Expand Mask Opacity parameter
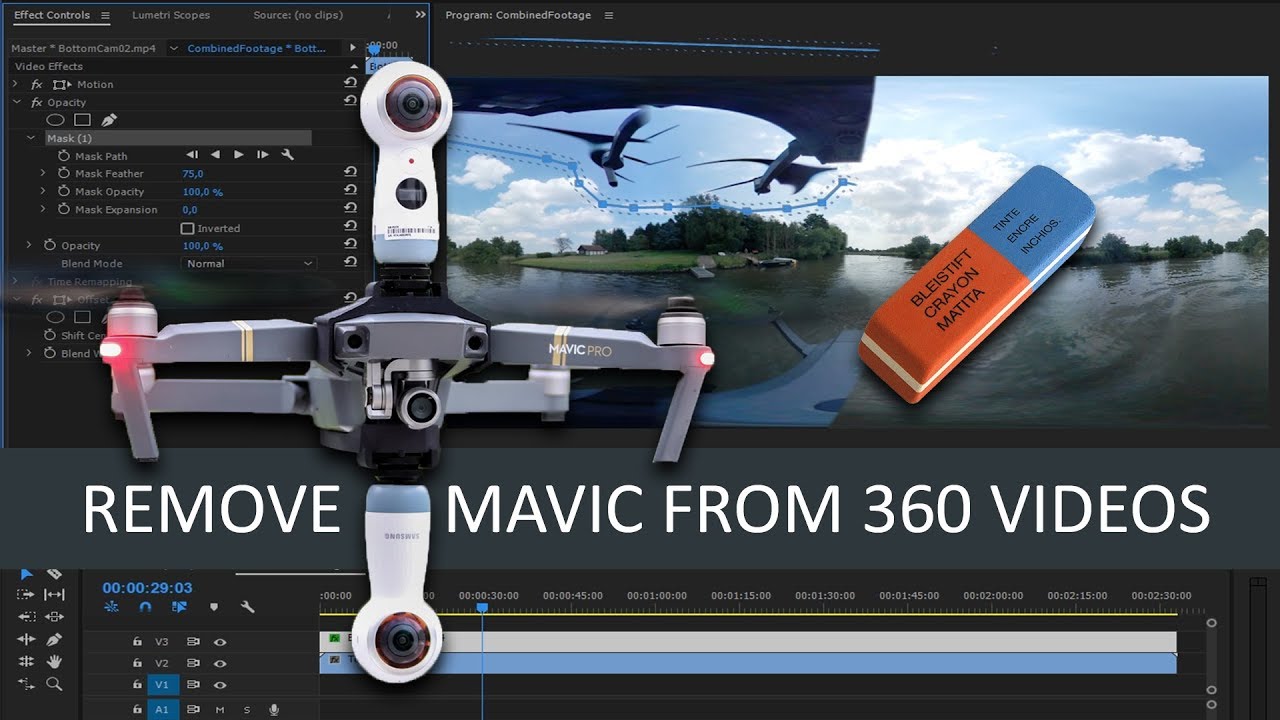Viewport: 1280px width, 720px height. (x=43, y=192)
